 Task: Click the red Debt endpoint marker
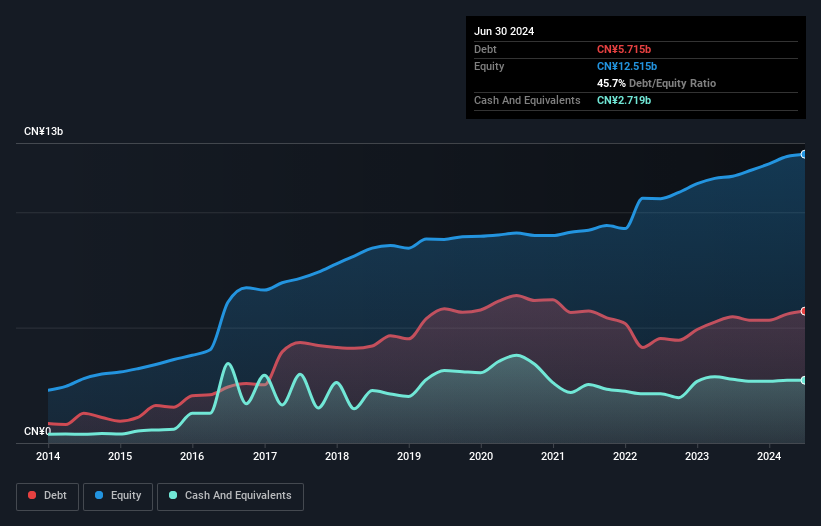804,311
